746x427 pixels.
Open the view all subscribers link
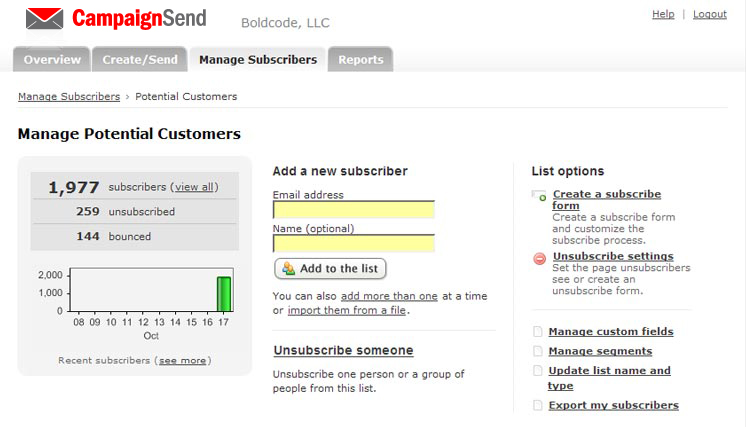pos(194,187)
